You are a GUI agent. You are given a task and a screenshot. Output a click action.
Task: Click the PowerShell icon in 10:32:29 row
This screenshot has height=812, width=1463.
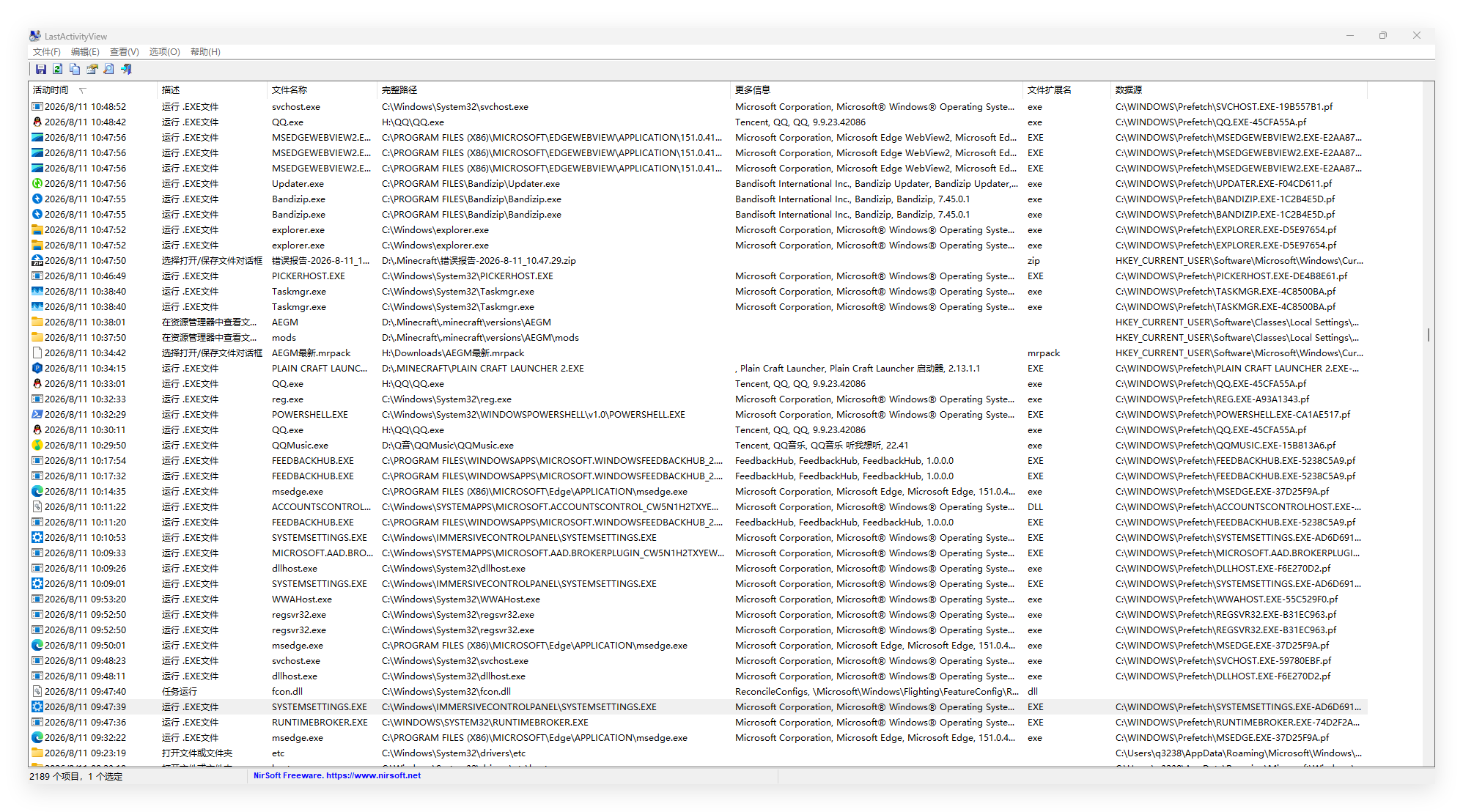(37, 415)
